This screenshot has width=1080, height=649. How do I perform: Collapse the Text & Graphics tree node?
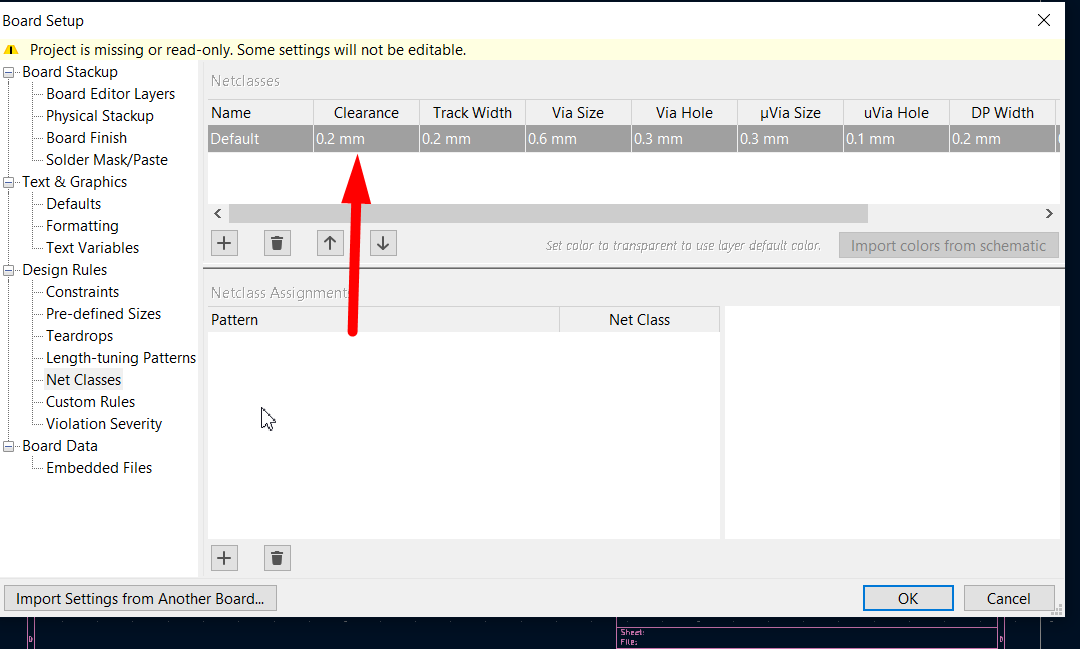coord(10,182)
